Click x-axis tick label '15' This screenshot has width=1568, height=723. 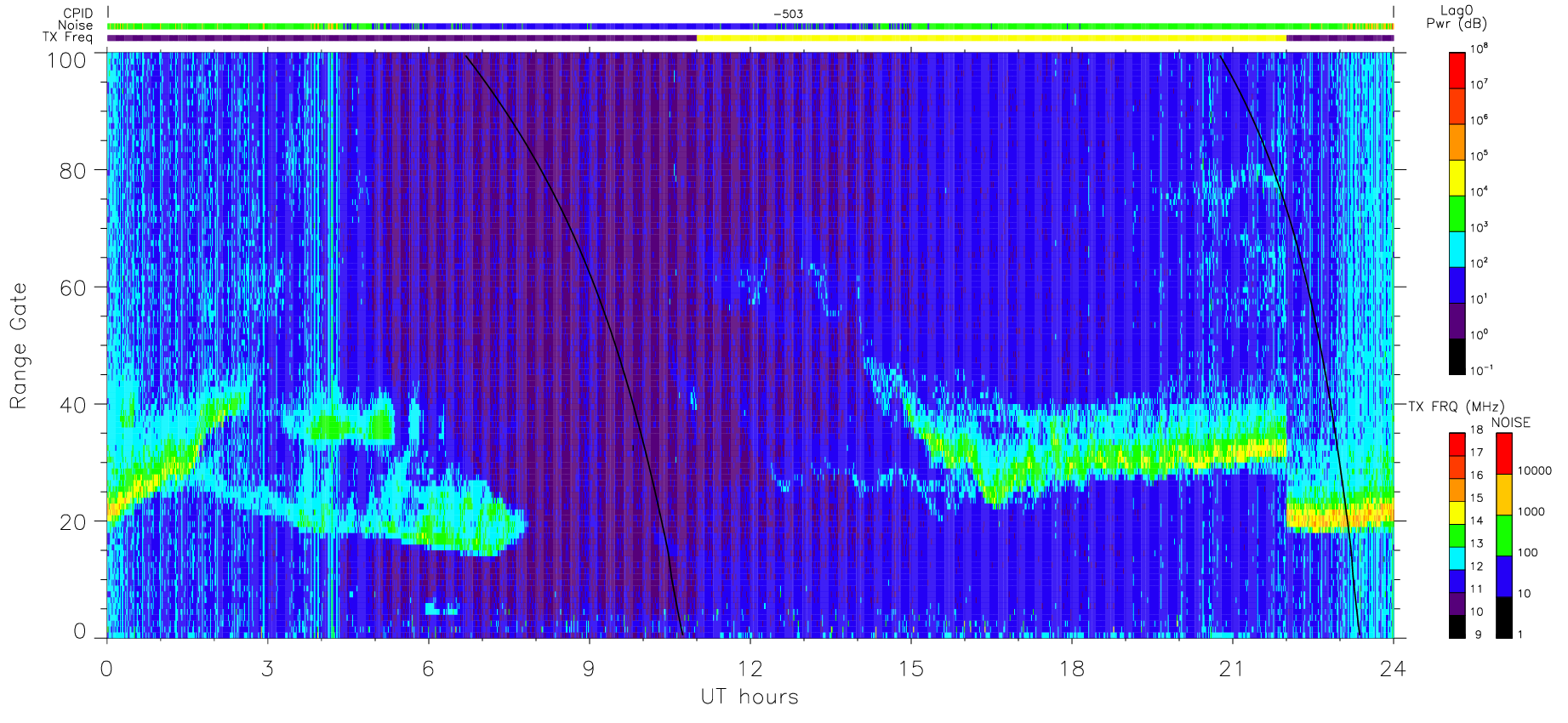pyautogui.click(x=910, y=669)
